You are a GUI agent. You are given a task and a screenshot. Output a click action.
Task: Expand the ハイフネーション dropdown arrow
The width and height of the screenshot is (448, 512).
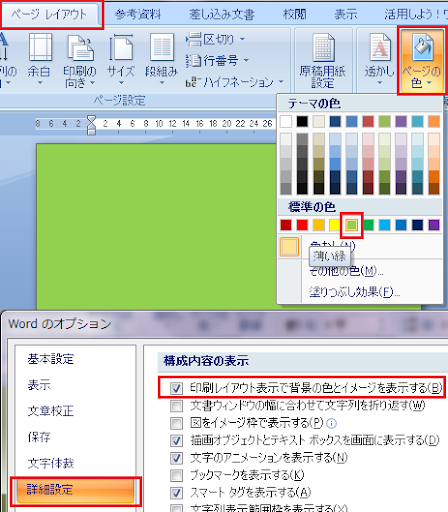pyautogui.click(x=281, y=81)
